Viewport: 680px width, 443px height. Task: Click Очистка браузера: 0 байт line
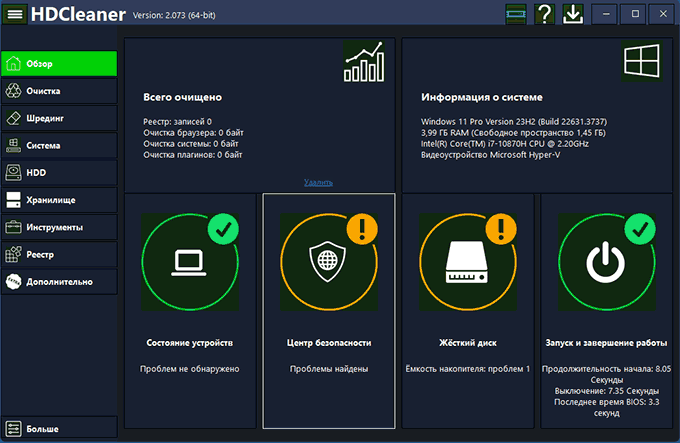[x=193, y=133]
